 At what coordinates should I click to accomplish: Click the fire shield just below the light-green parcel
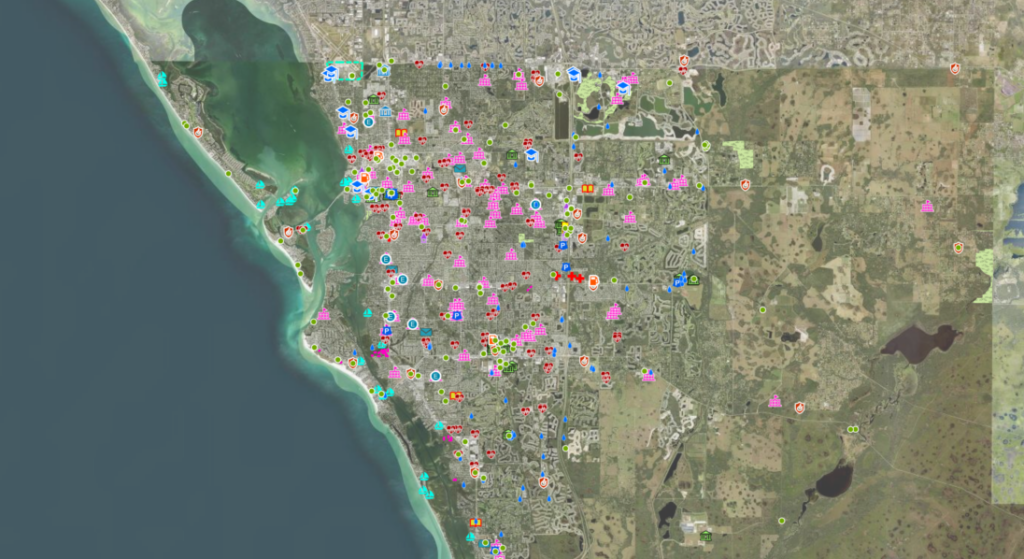pos(745,185)
